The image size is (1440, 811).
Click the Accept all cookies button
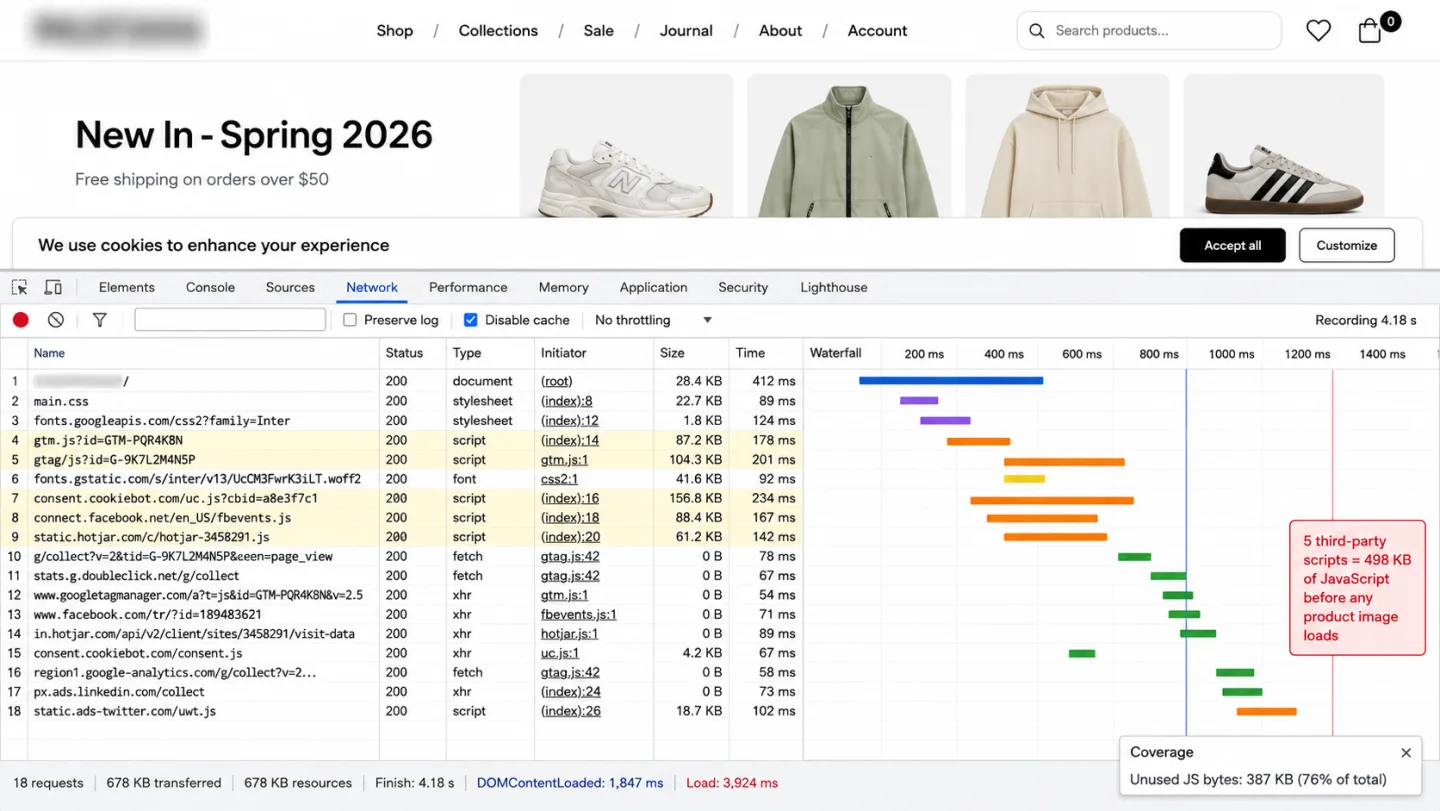(x=1232, y=245)
